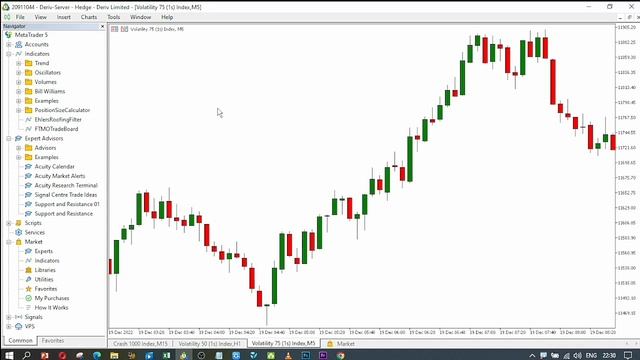This screenshot has width=640, height=360.
Task: Open the notification center in system tray
Action: (x=628, y=356)
